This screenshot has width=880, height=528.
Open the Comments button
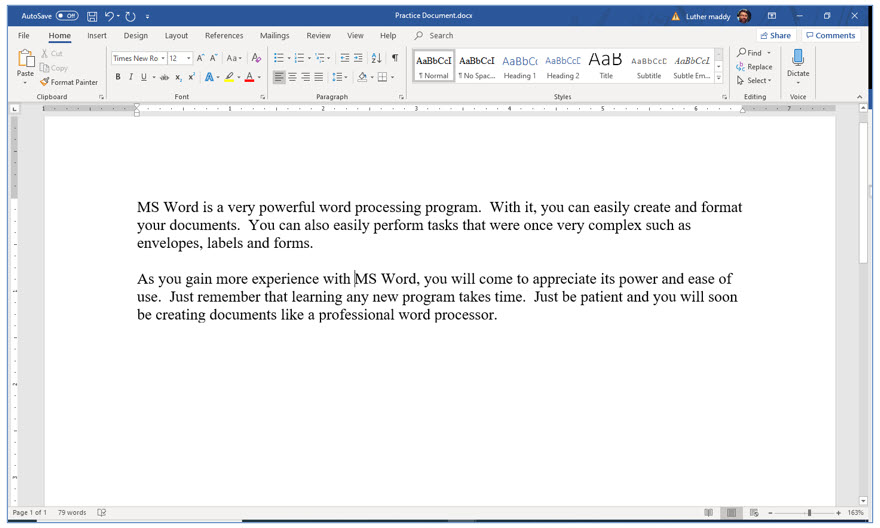click(831, 35)
